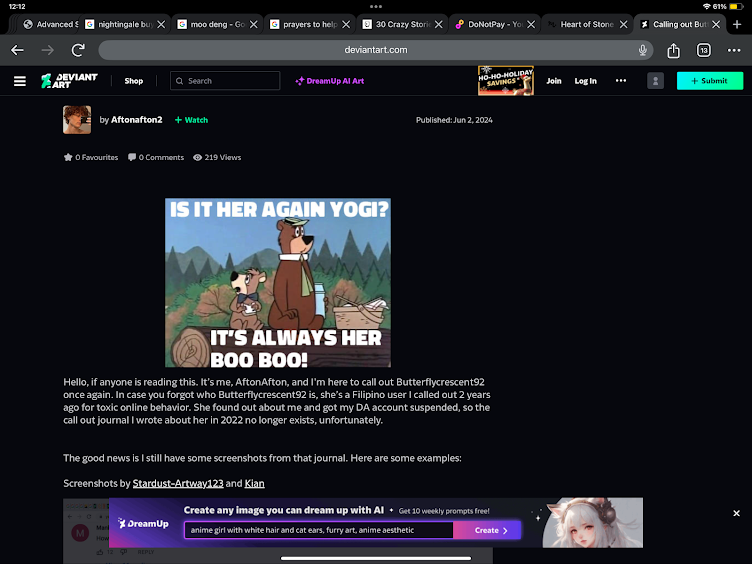
Task: Reload the page with refresh icon
Action: click(78, 50)
